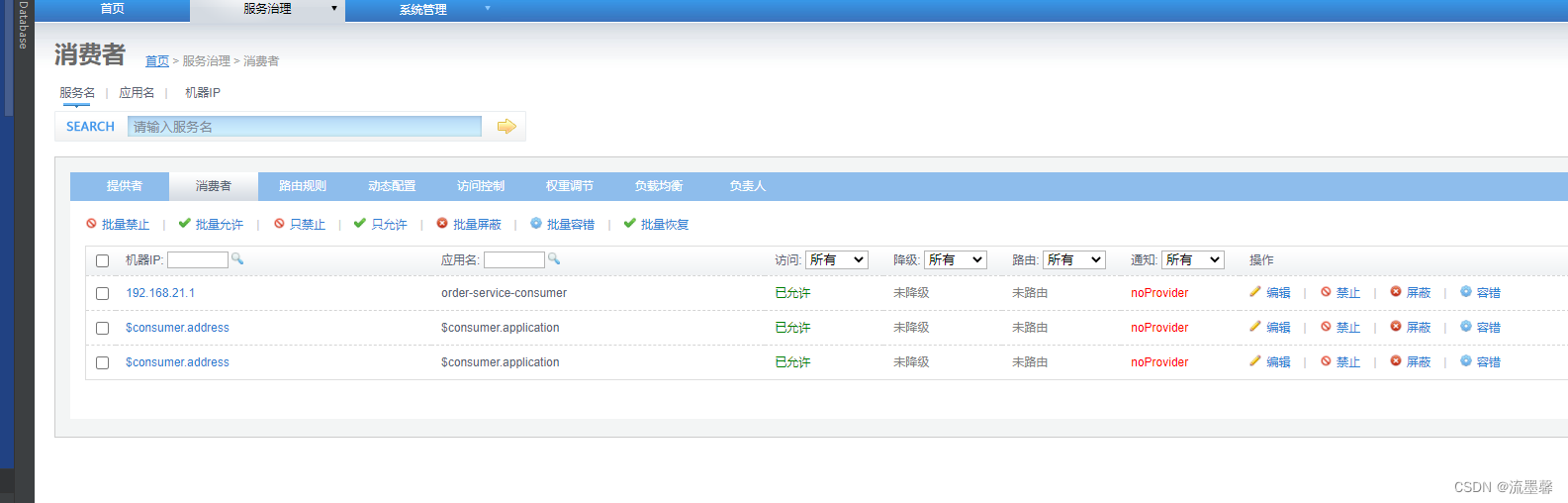This screenshot has width=1568, height=503.
Task: Click 容错 icon in second table row
Action: pos(1466,327)
